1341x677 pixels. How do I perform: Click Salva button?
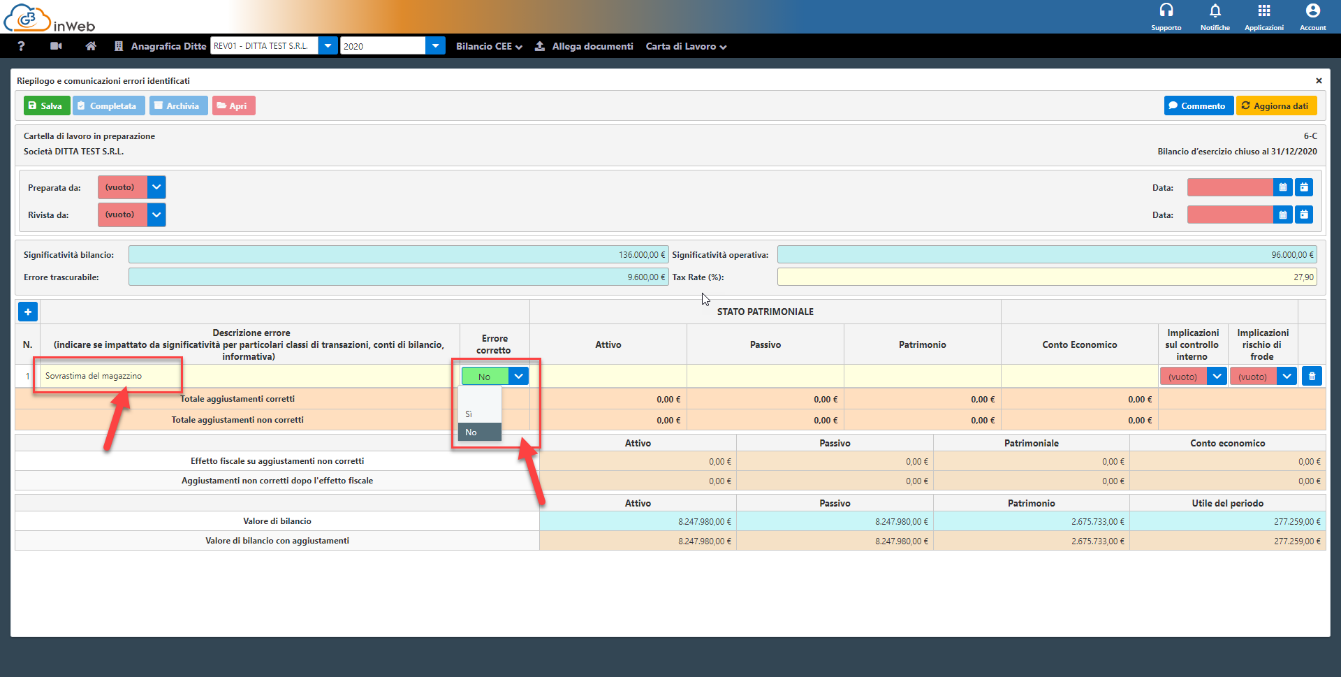pos(46,105)
